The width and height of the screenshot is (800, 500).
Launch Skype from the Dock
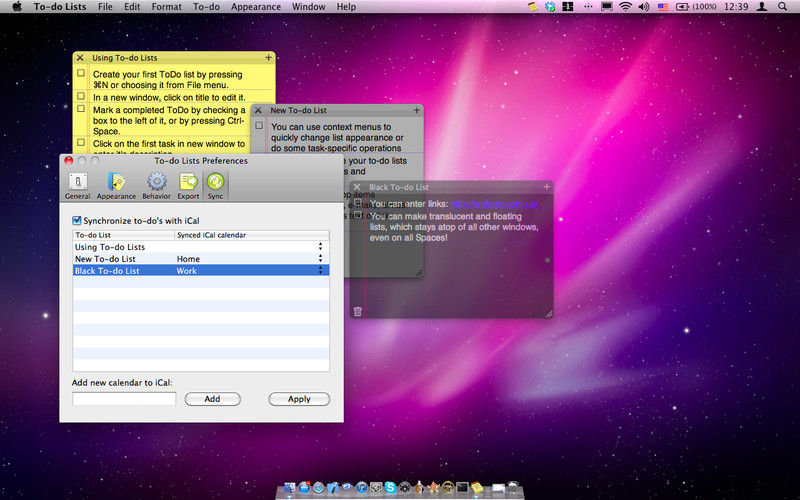tap(391, 488)
